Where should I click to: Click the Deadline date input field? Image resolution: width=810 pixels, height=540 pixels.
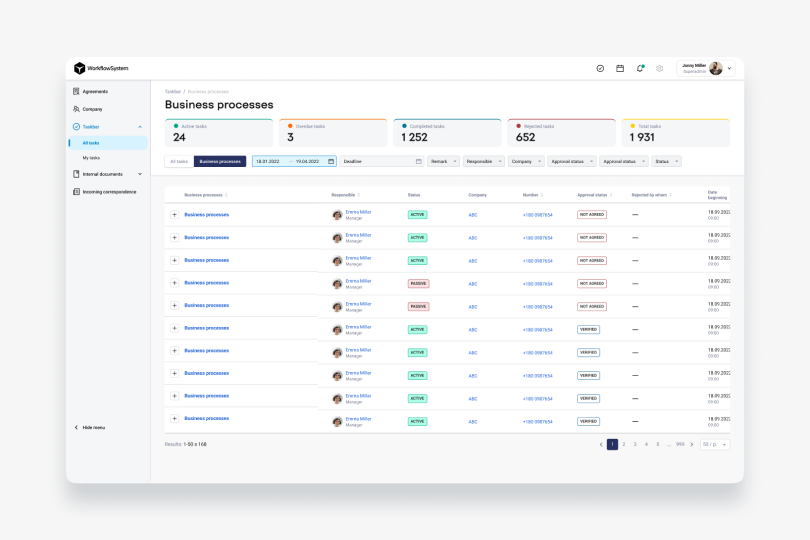[x=380, y=161]
